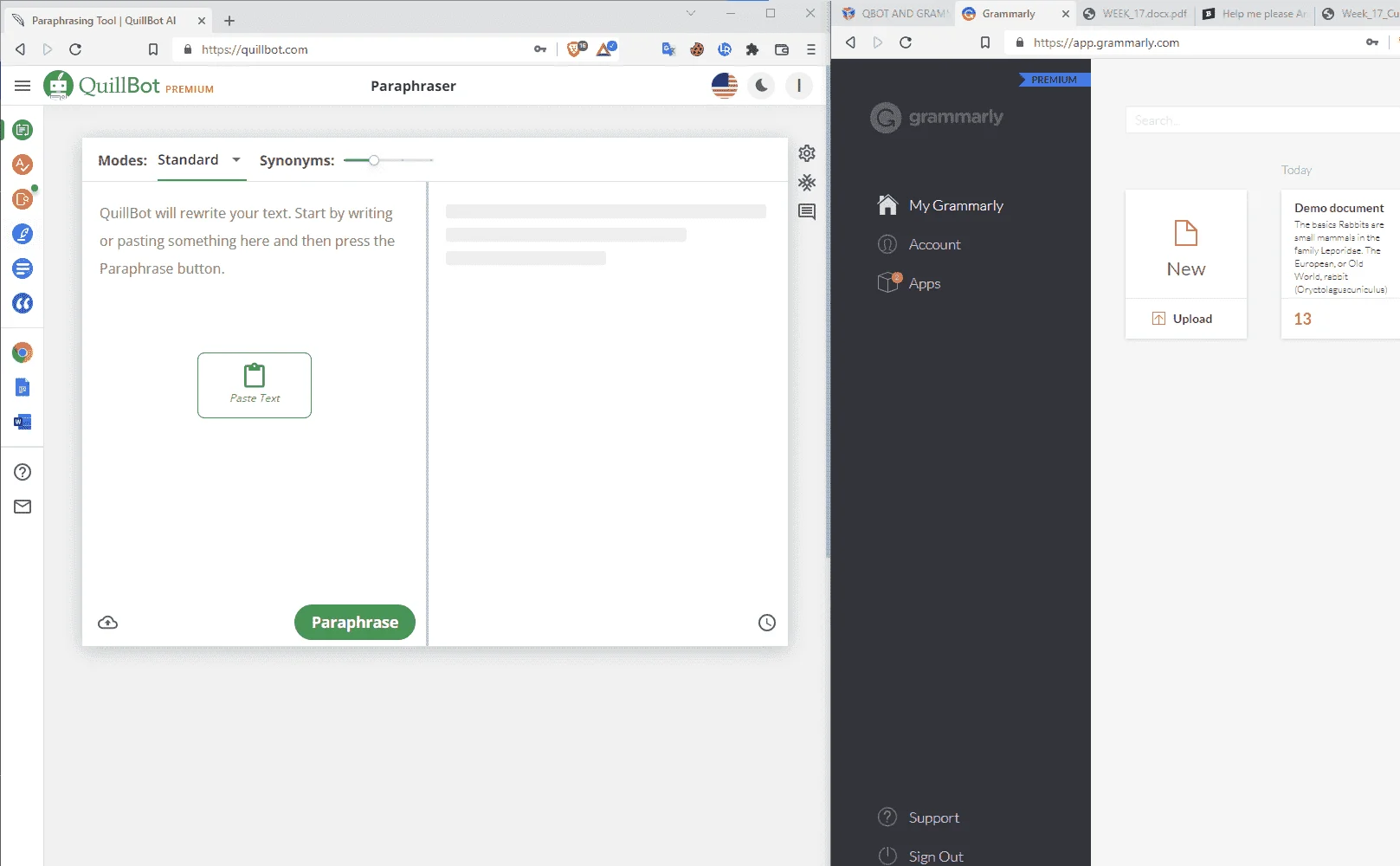The image size is (1400, 866).
Task: Reload the Grammarly page
Action: pyautogui.click(x=906, y=42)
